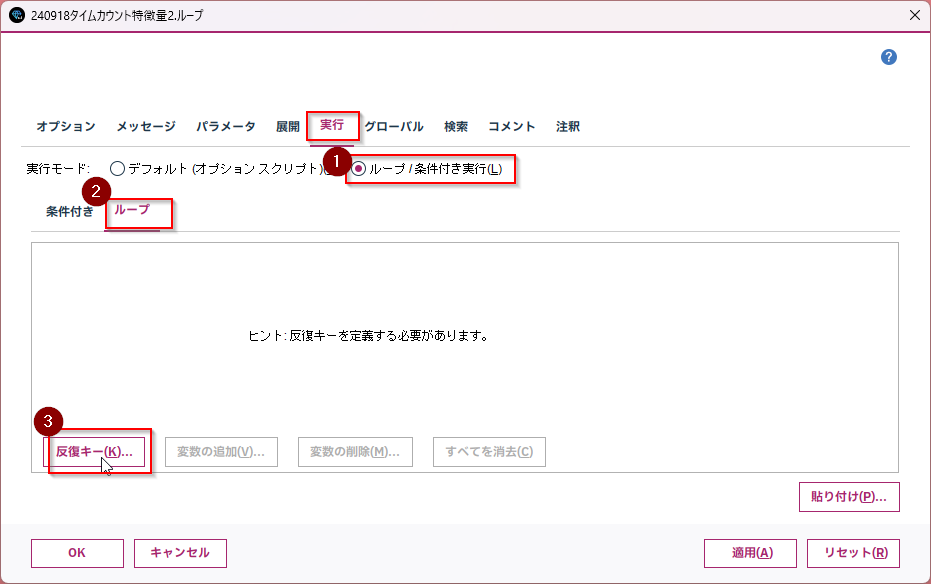This screenshot has width=931, height=584.
Task: Click the すべてを消去(C) button
Action: pos(489,452)
